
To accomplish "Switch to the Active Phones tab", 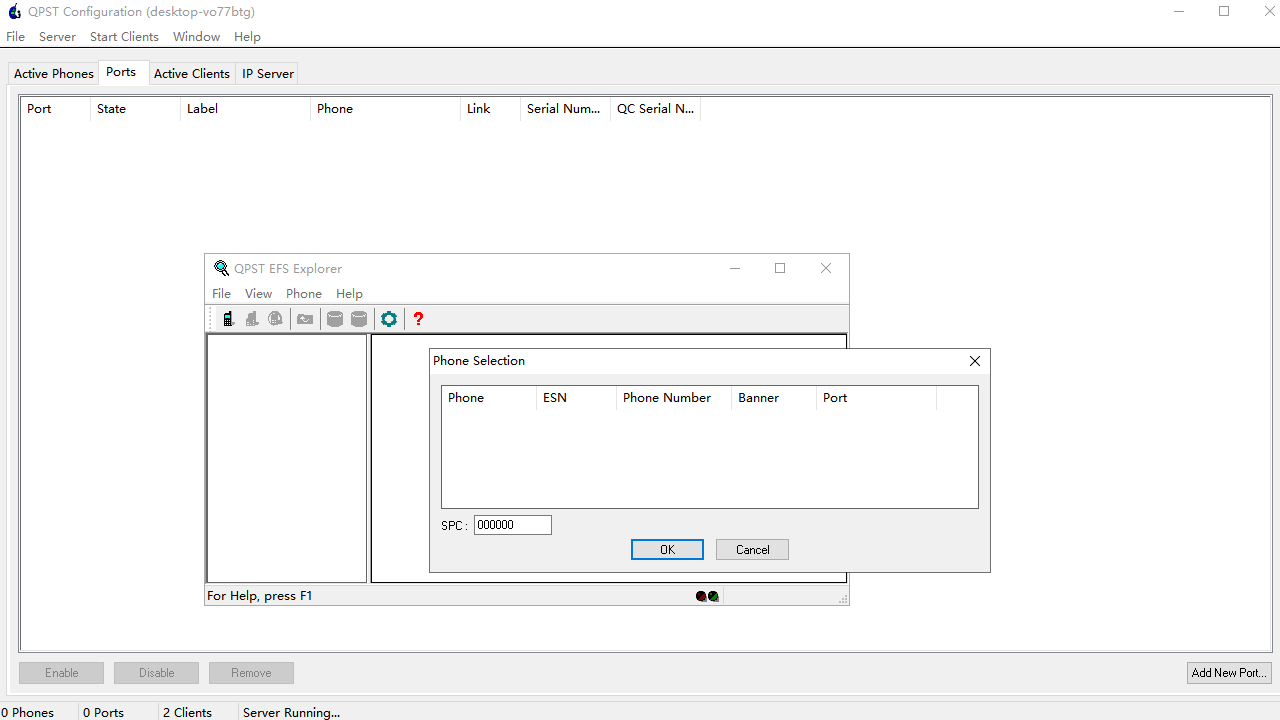I will coord(54,74).
